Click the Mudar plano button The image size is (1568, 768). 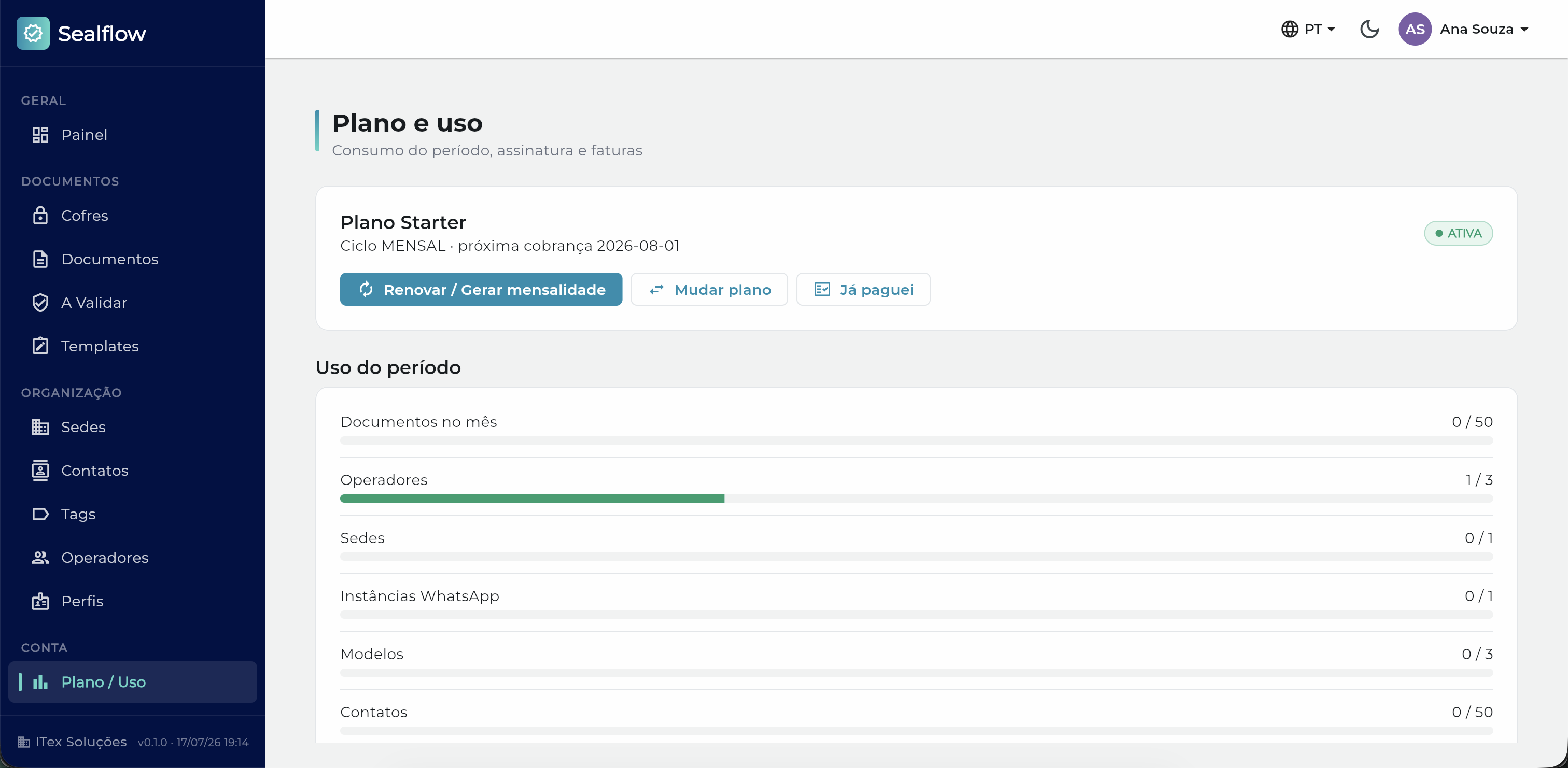(x=709, y=289)
